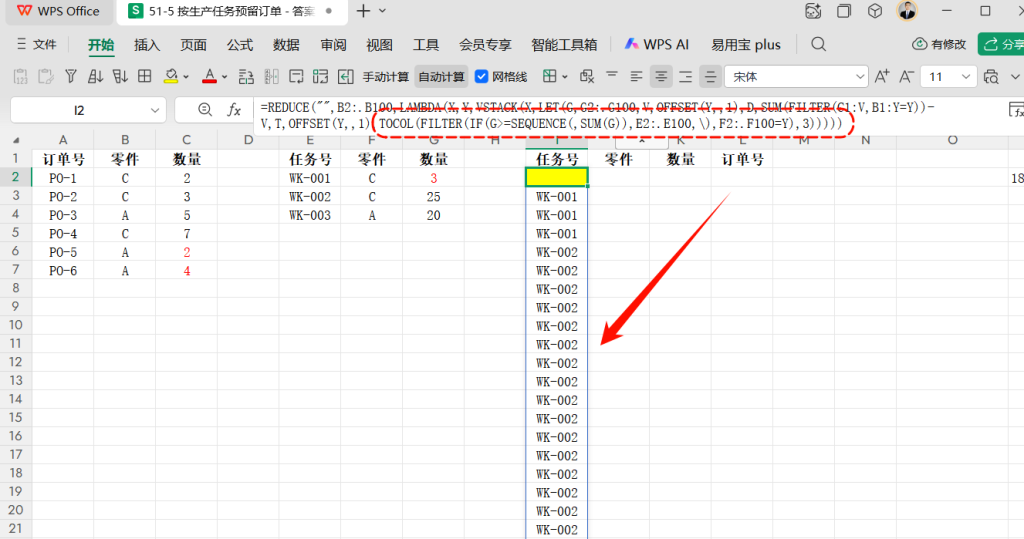
Task: Open the WPS AI assistant
Action: tap(656, 44)
